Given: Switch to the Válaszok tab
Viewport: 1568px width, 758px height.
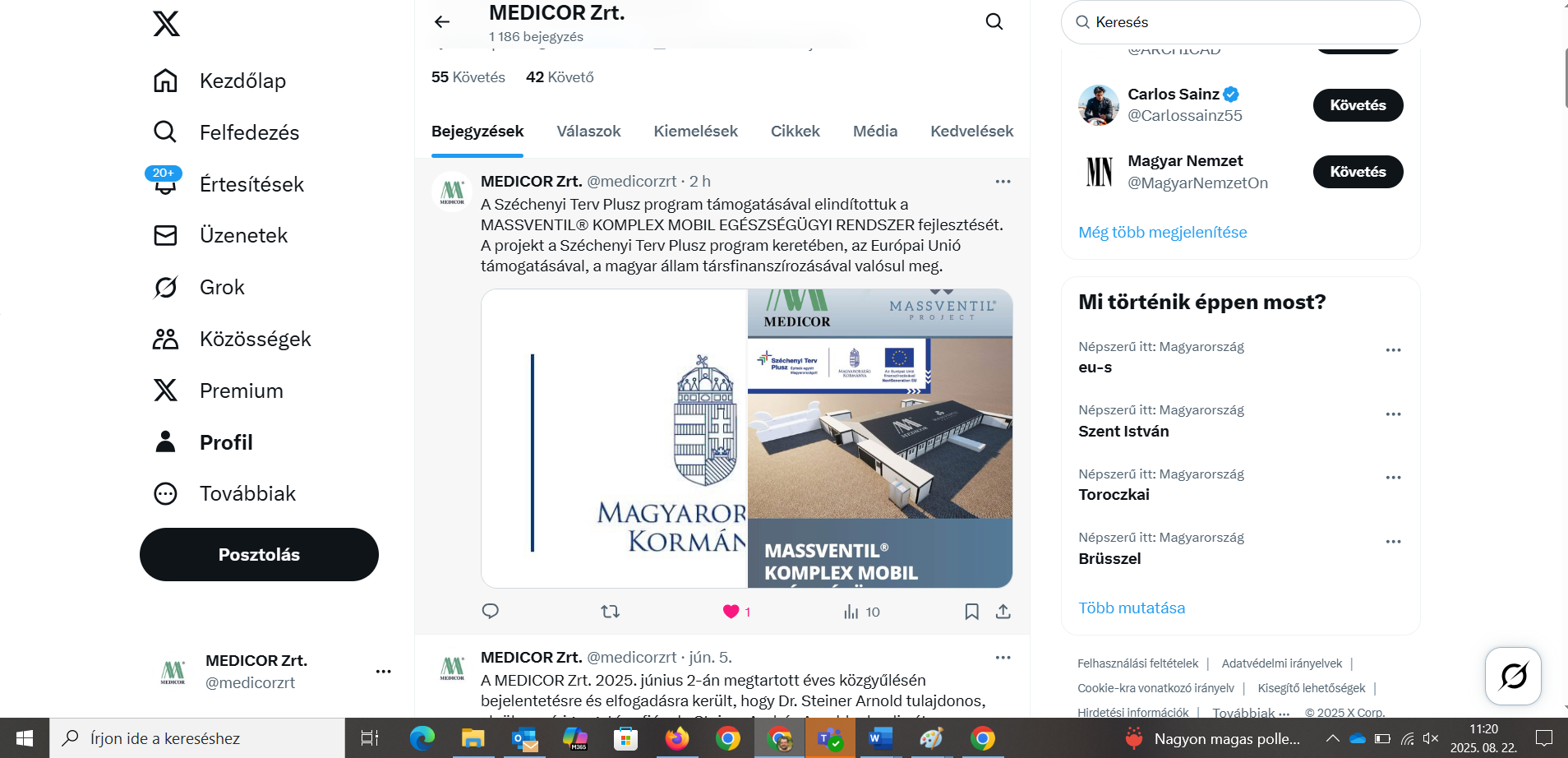Looking at the screenshot, I should [x=588, y=132].
